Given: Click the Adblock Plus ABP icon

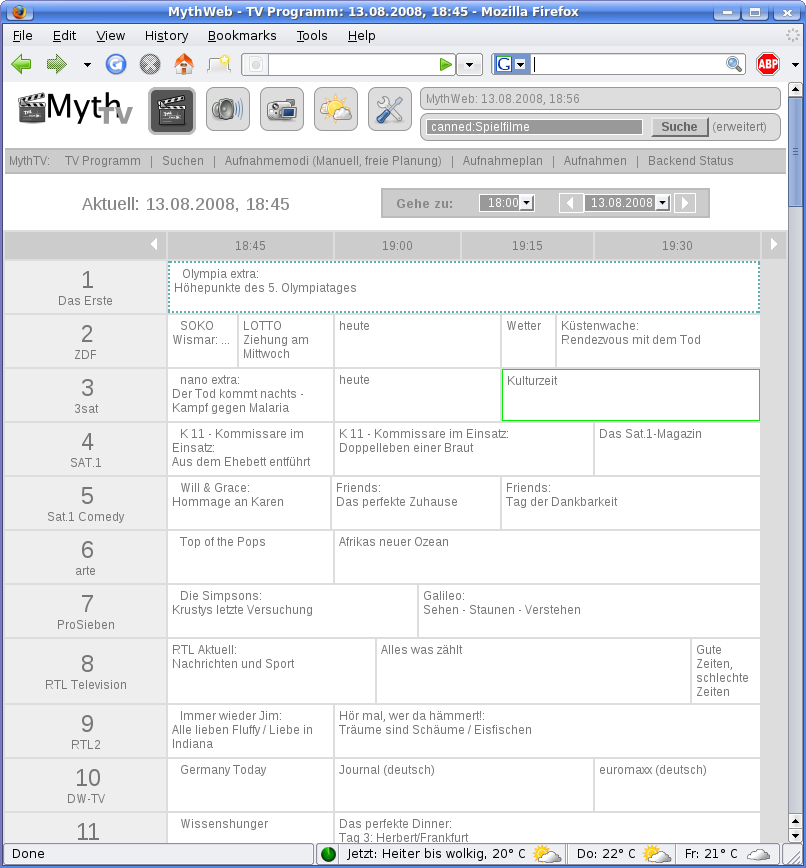Looking at the screenshot, I should [767, 65].
